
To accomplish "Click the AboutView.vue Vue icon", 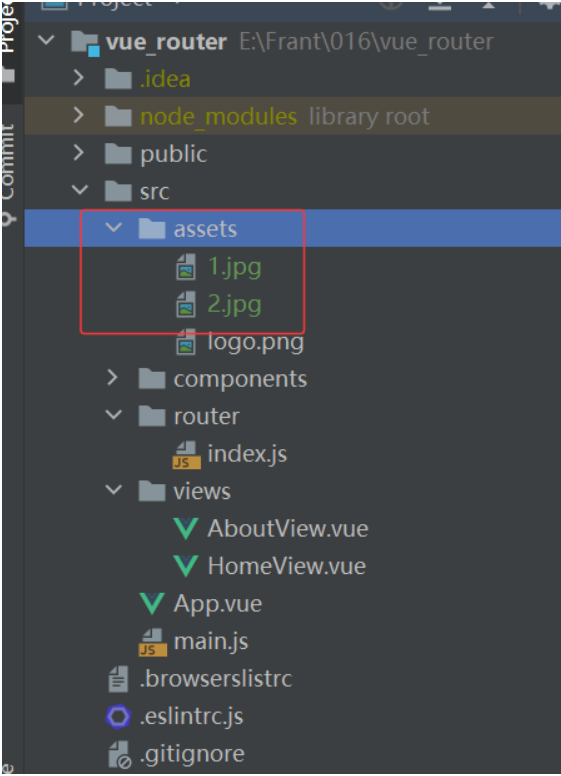I will click(186, 529).
